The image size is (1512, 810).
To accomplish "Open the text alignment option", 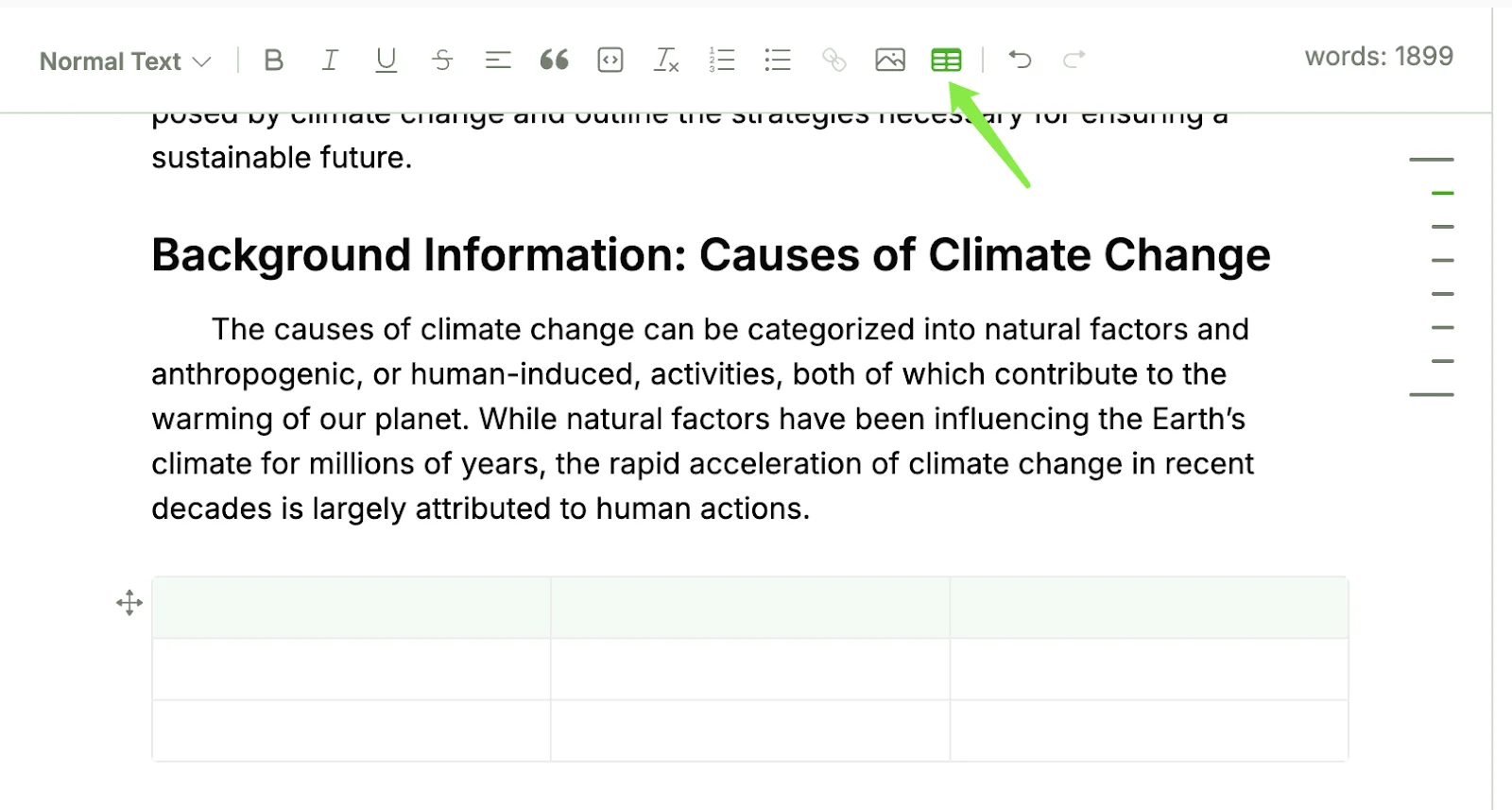I will click(x=498, y=60).
